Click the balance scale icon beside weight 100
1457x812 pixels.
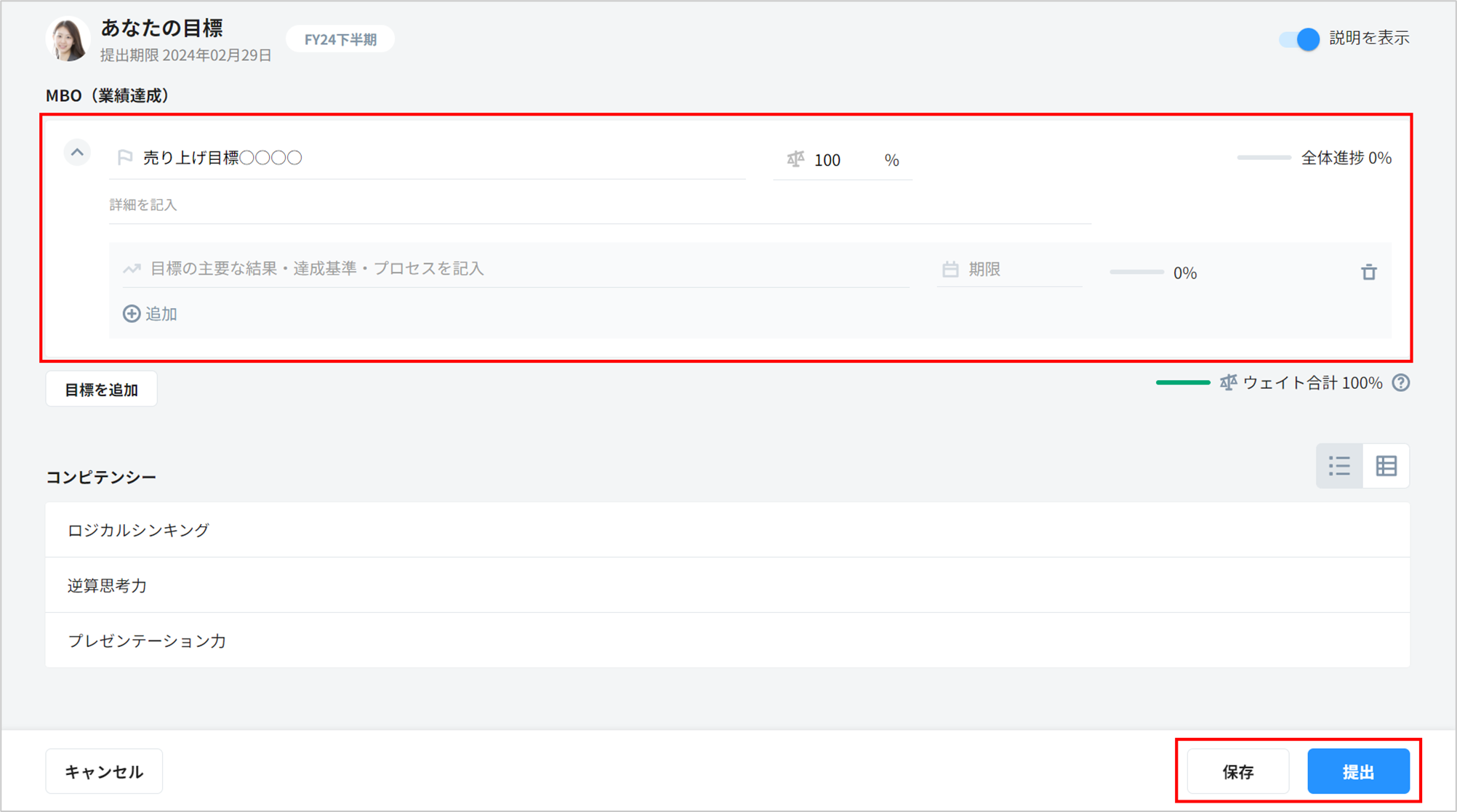795,159
